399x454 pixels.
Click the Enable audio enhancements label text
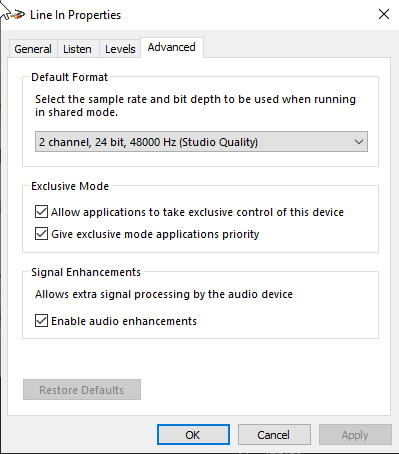124,321
